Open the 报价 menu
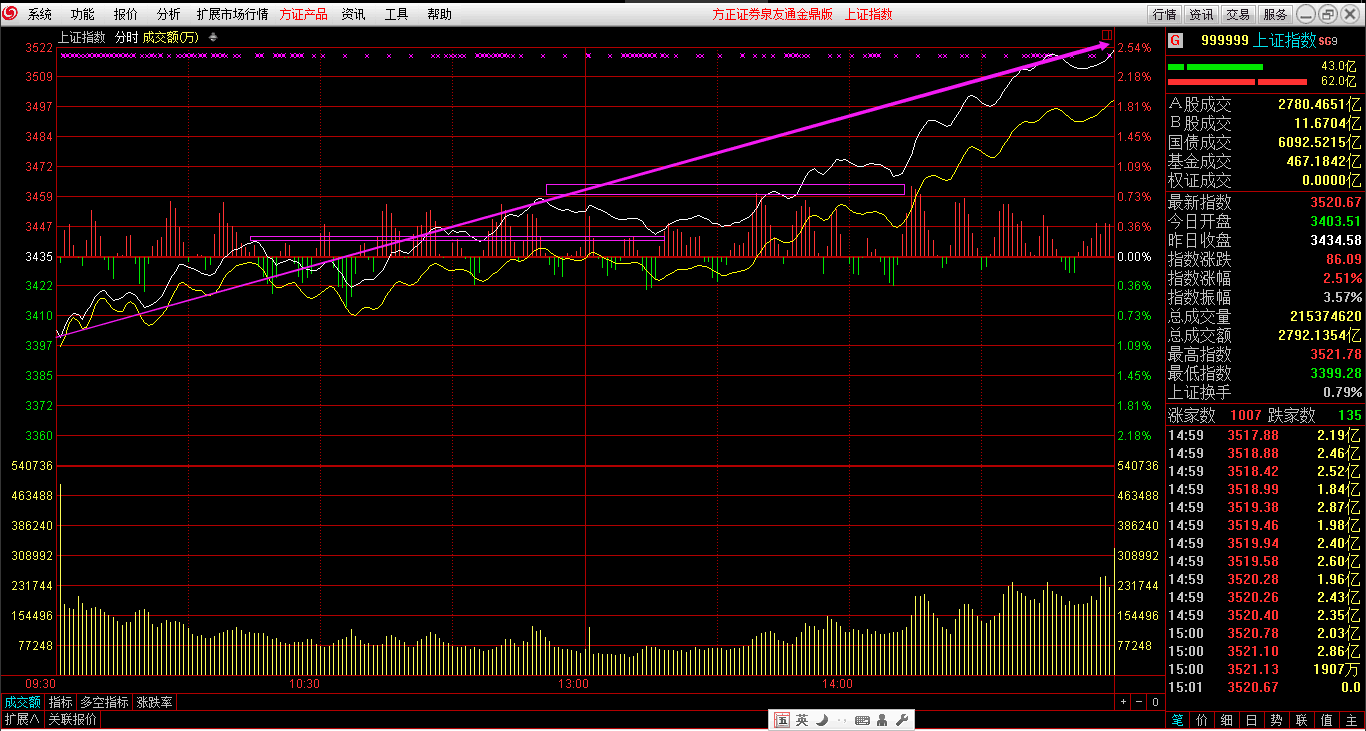Image resolution: width=1366 pixels, height=731 pixels. click(126, 14)
